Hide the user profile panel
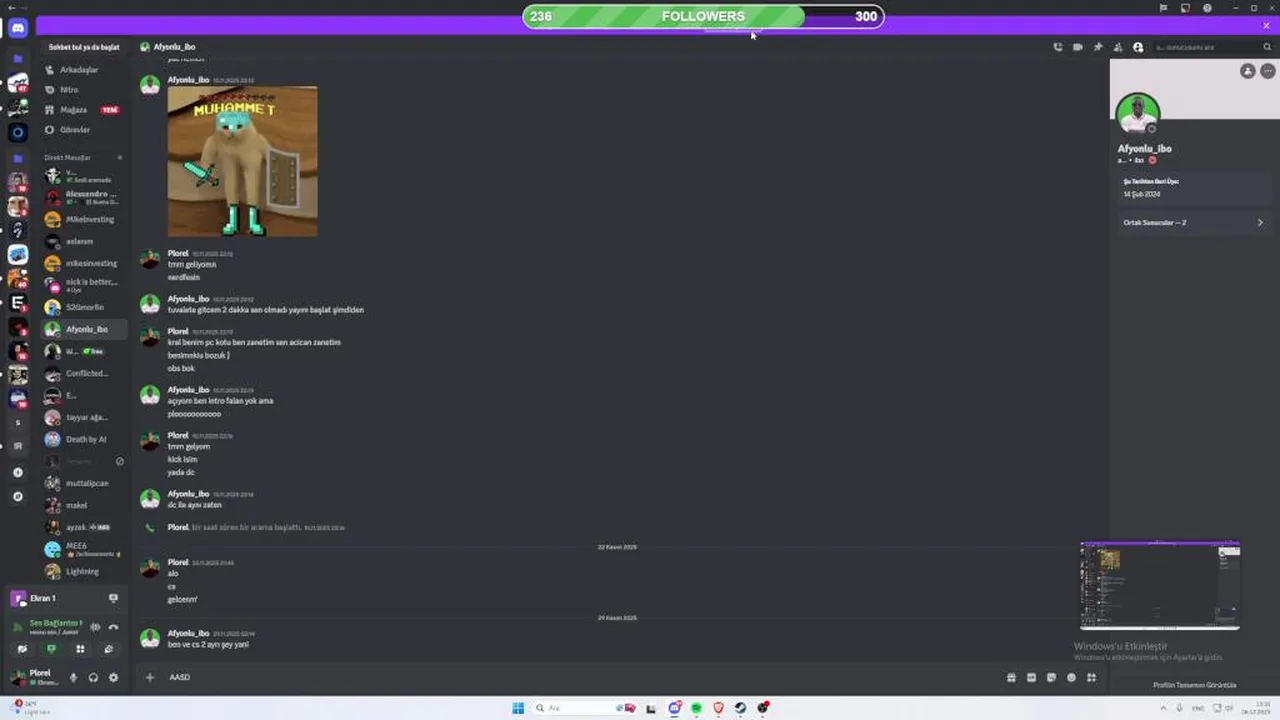Image resolution: width=1280 pixels, height=720 pixels. (1138, 47)
